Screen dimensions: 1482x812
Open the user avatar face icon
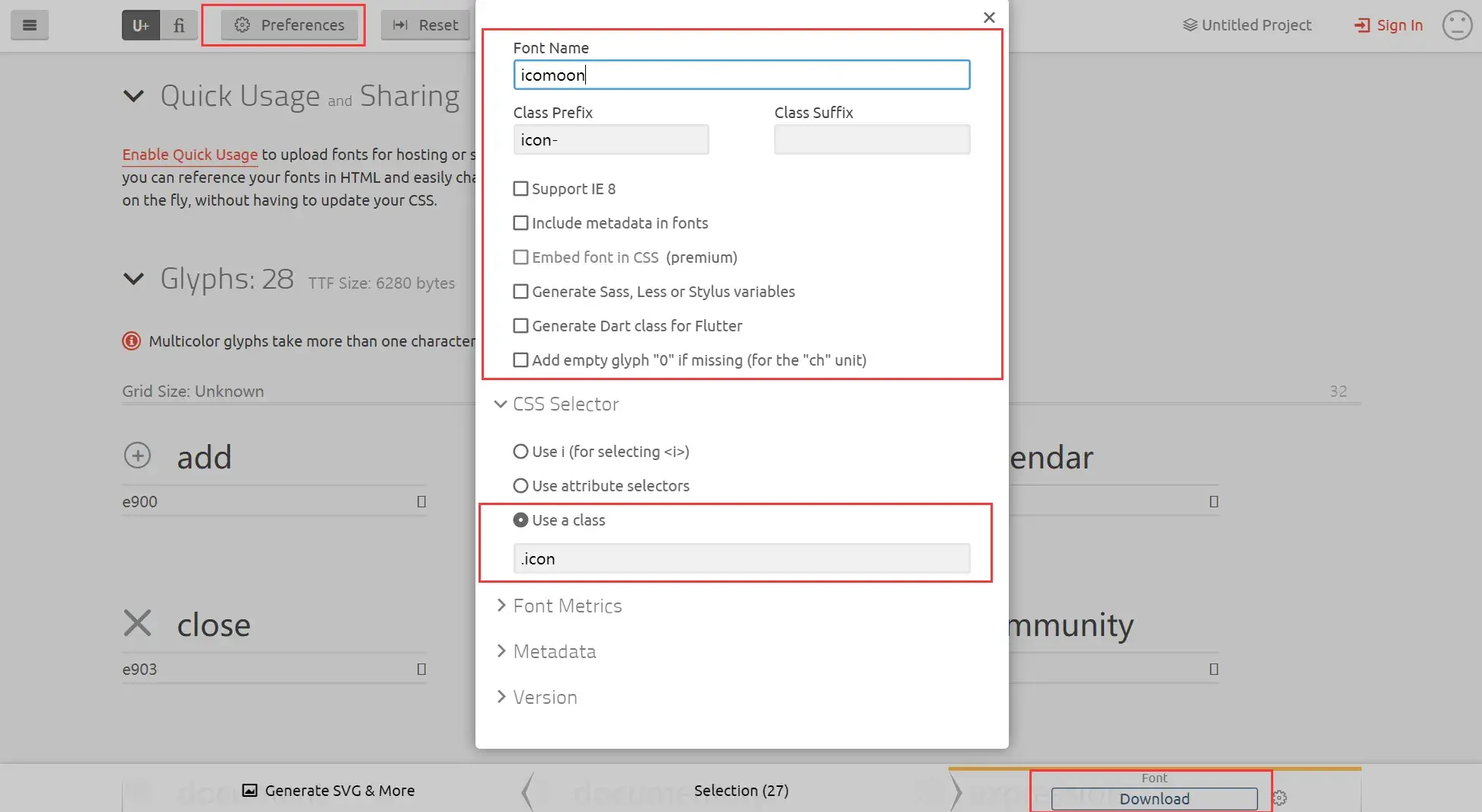(x=1457, y=25)
